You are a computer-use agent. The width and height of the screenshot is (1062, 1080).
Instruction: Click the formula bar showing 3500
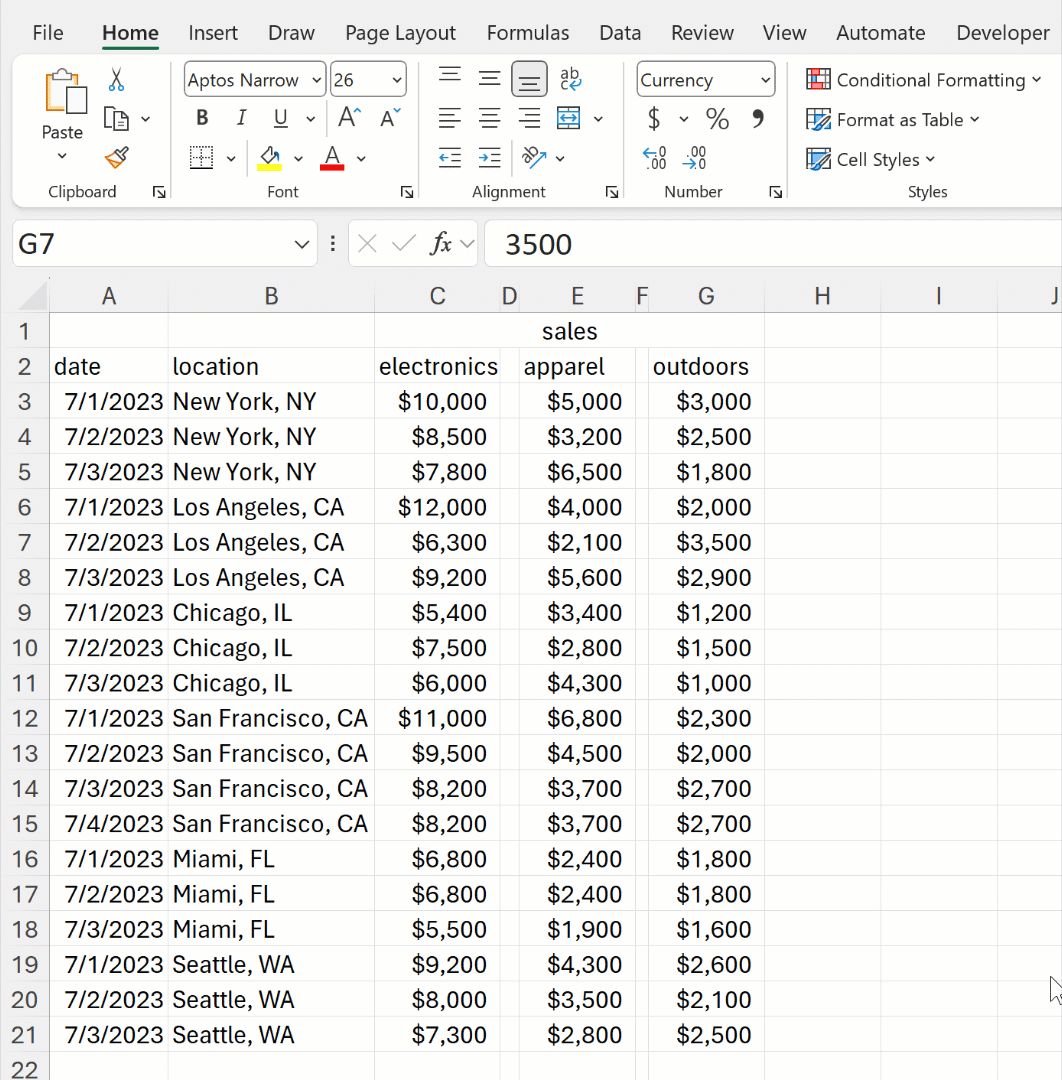tap(772, 245)
